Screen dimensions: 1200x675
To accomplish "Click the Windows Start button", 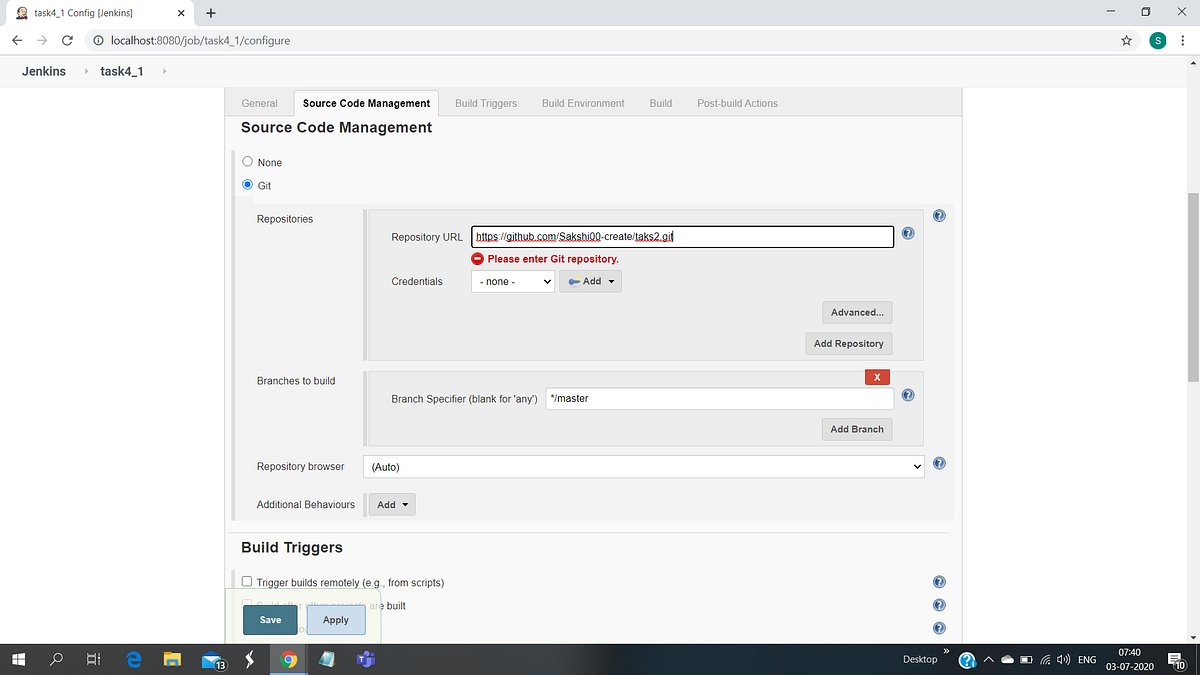I will point(17,659).
